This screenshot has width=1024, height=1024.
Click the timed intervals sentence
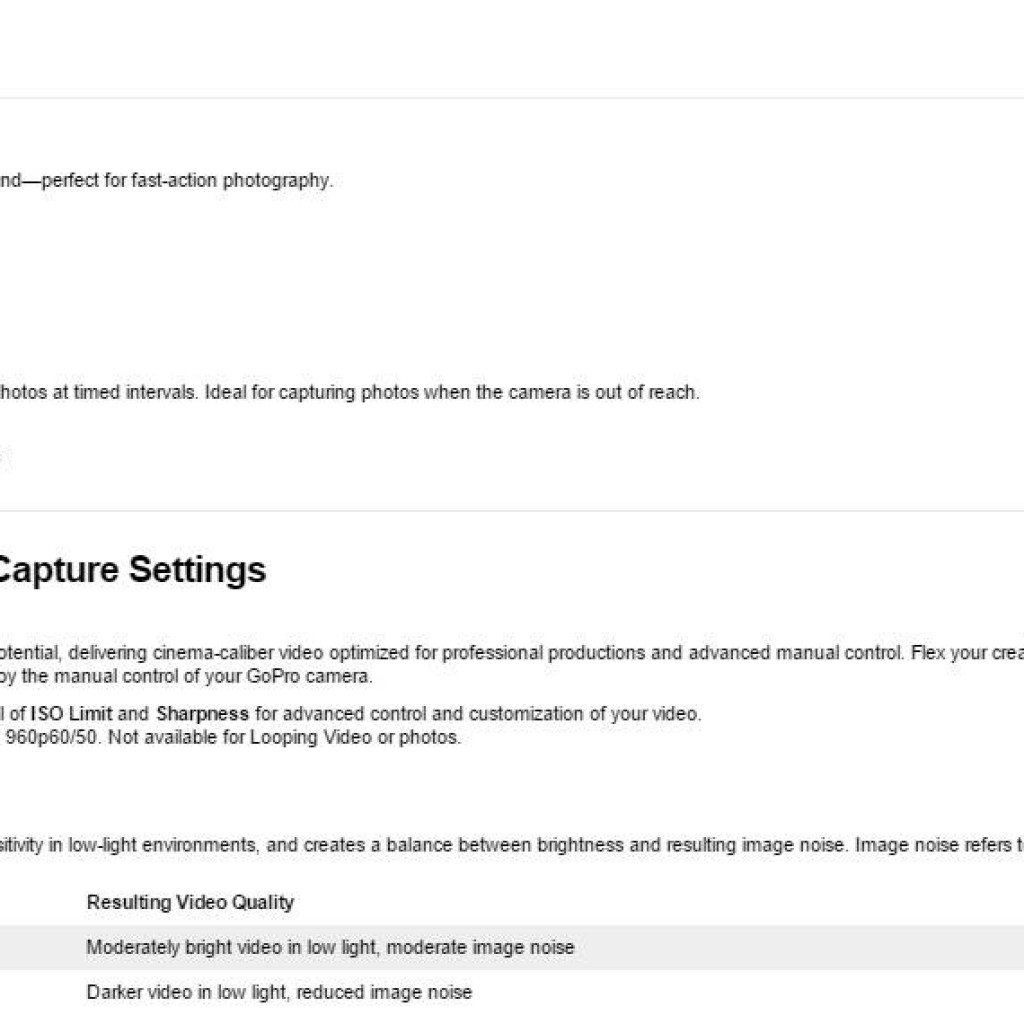coord(349,392)
